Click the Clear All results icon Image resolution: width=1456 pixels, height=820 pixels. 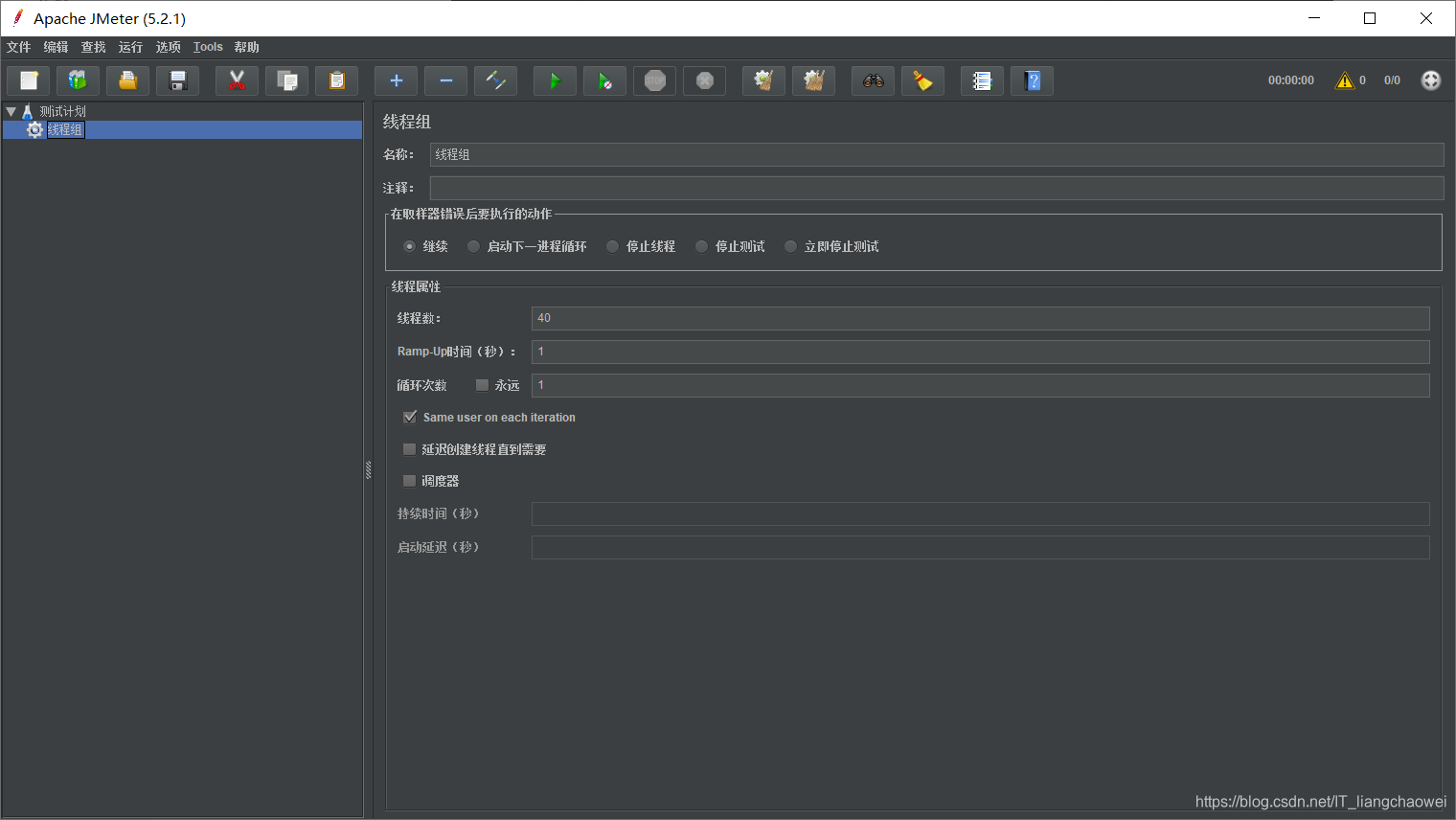click(x=813, y=80)
